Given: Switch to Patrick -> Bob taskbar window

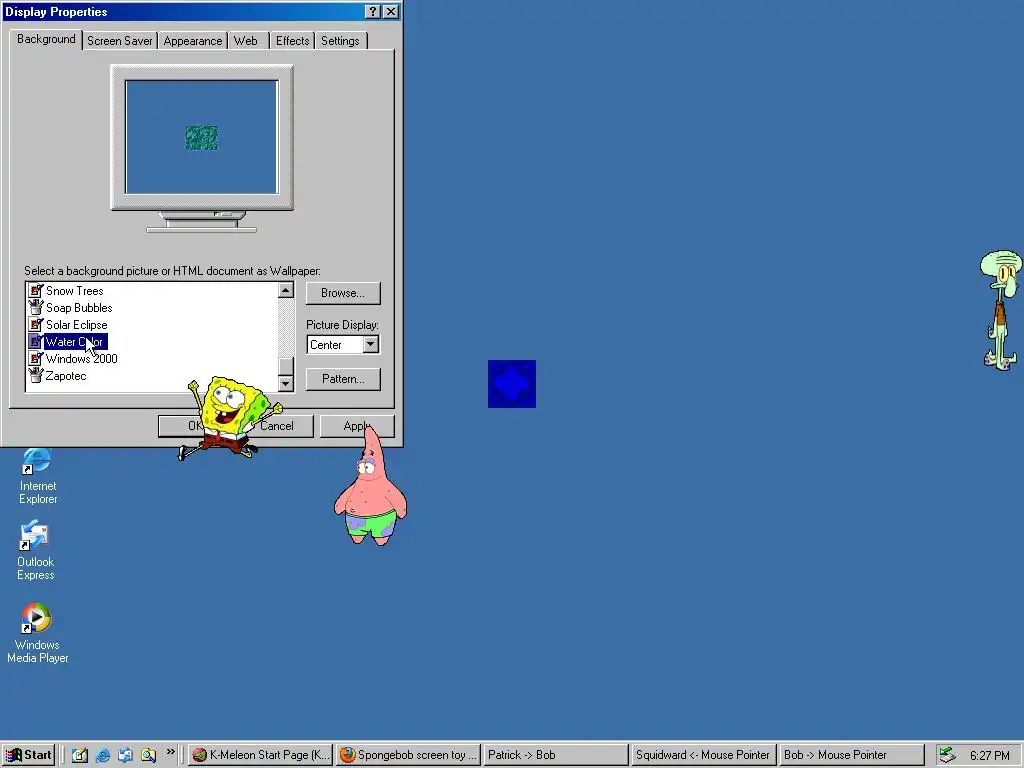Looking at the screenshot, I should click(x=556, y=755).
